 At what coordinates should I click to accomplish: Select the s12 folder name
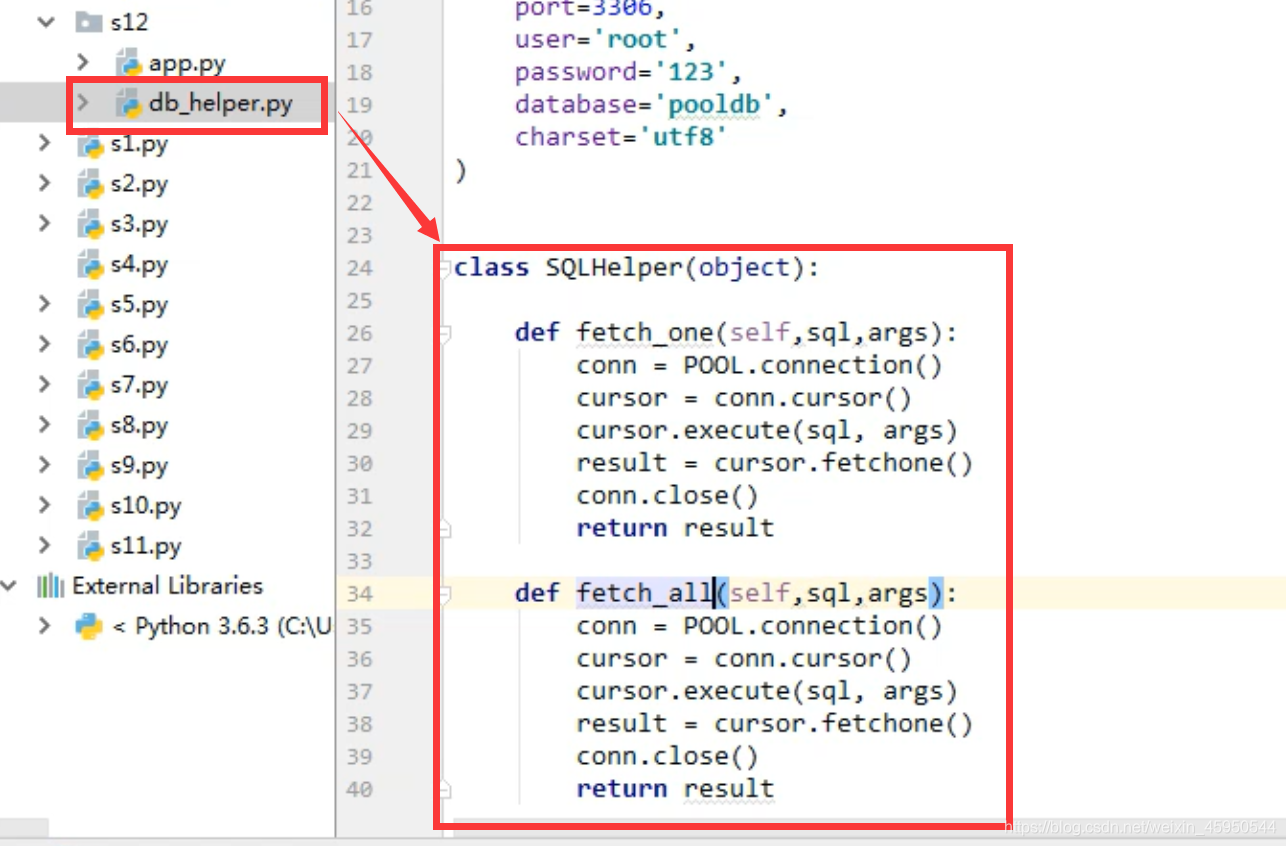click(x=129, y=22)
